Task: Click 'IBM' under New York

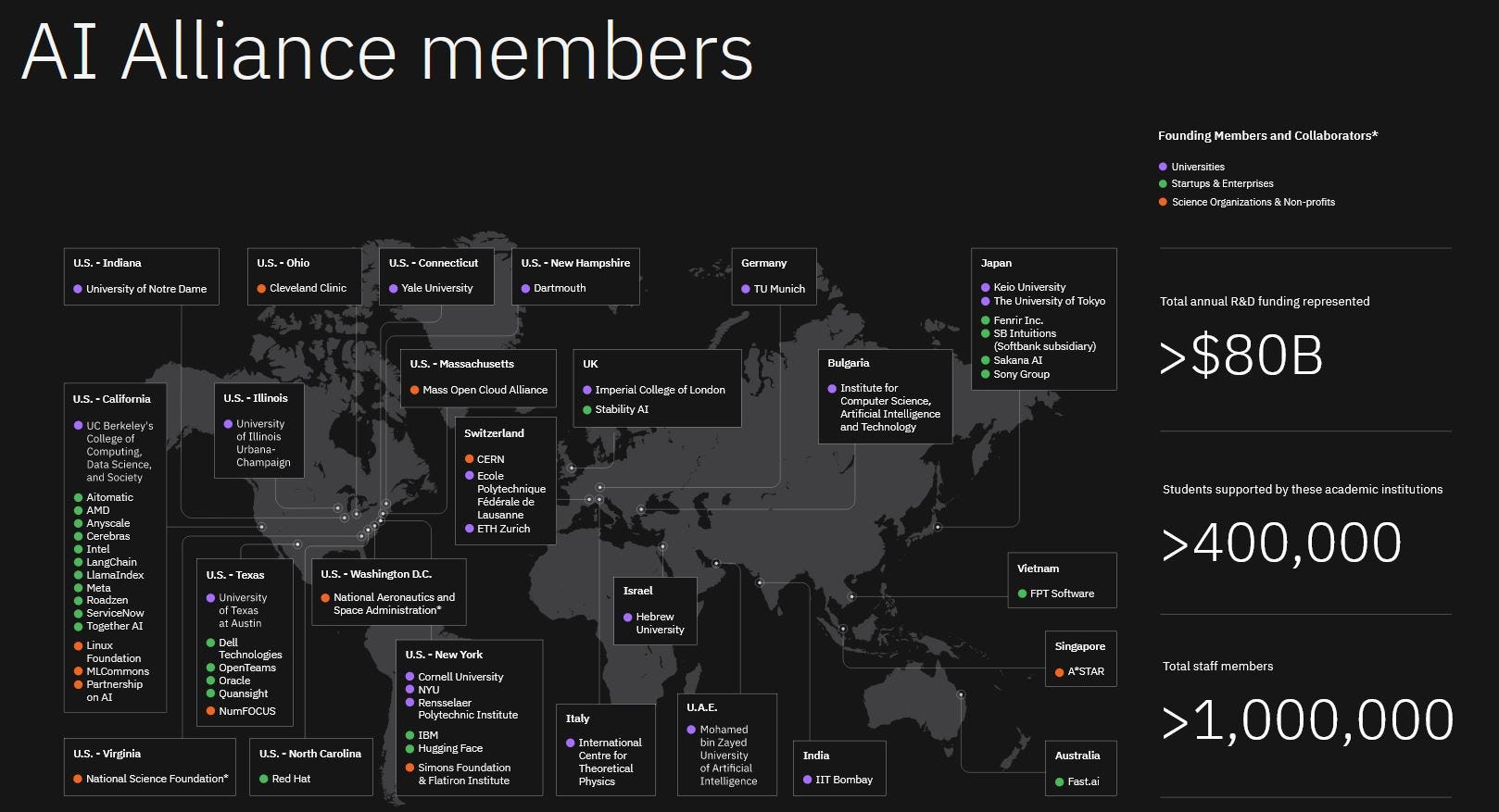Action: [x=428, y=735]
